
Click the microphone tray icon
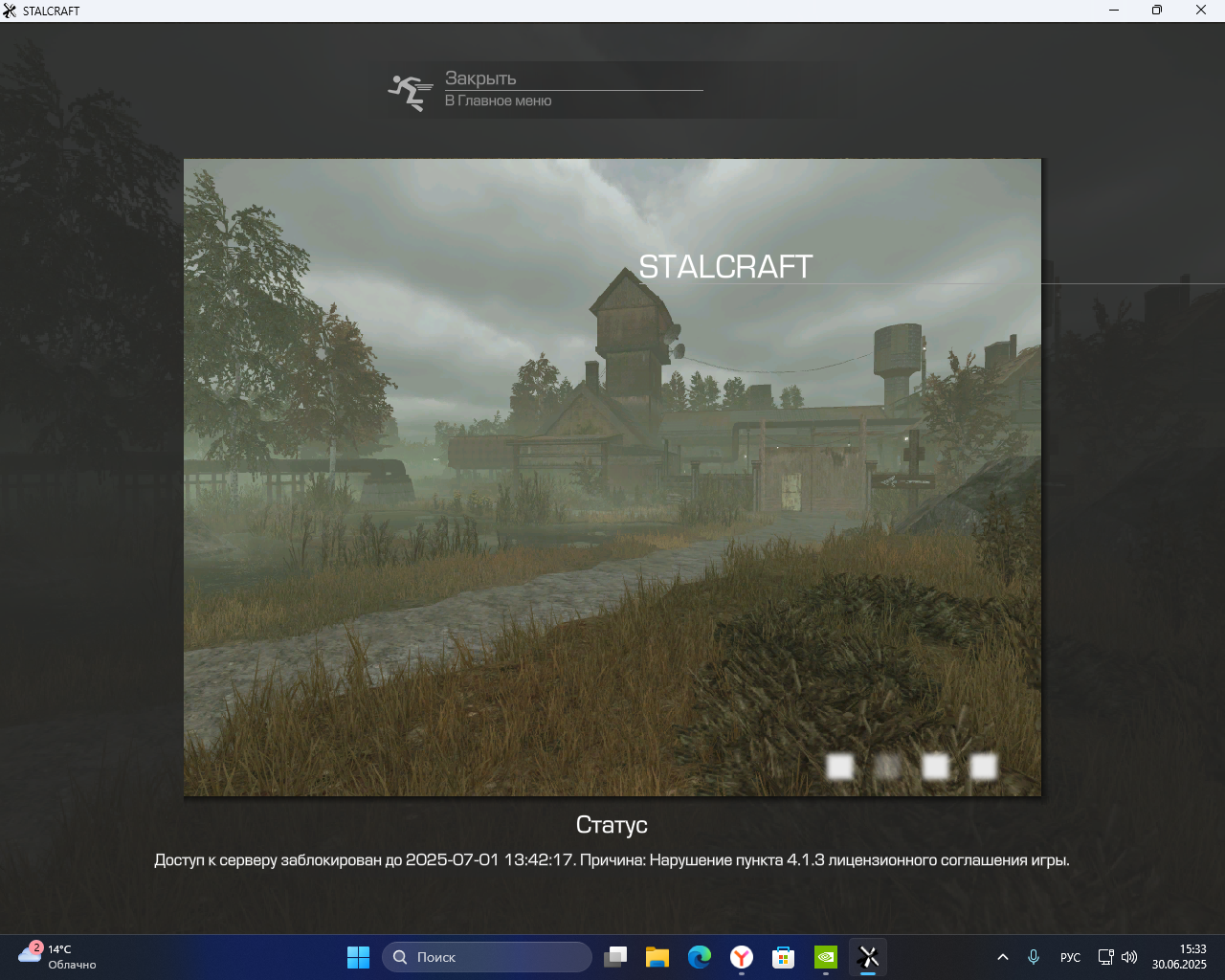pos(1034,957)
